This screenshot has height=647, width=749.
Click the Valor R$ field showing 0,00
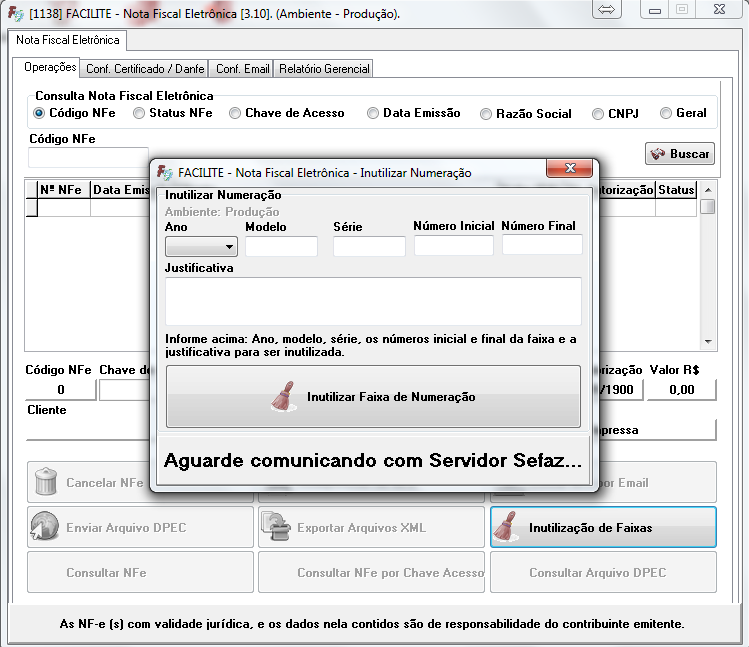pos(682,390)
